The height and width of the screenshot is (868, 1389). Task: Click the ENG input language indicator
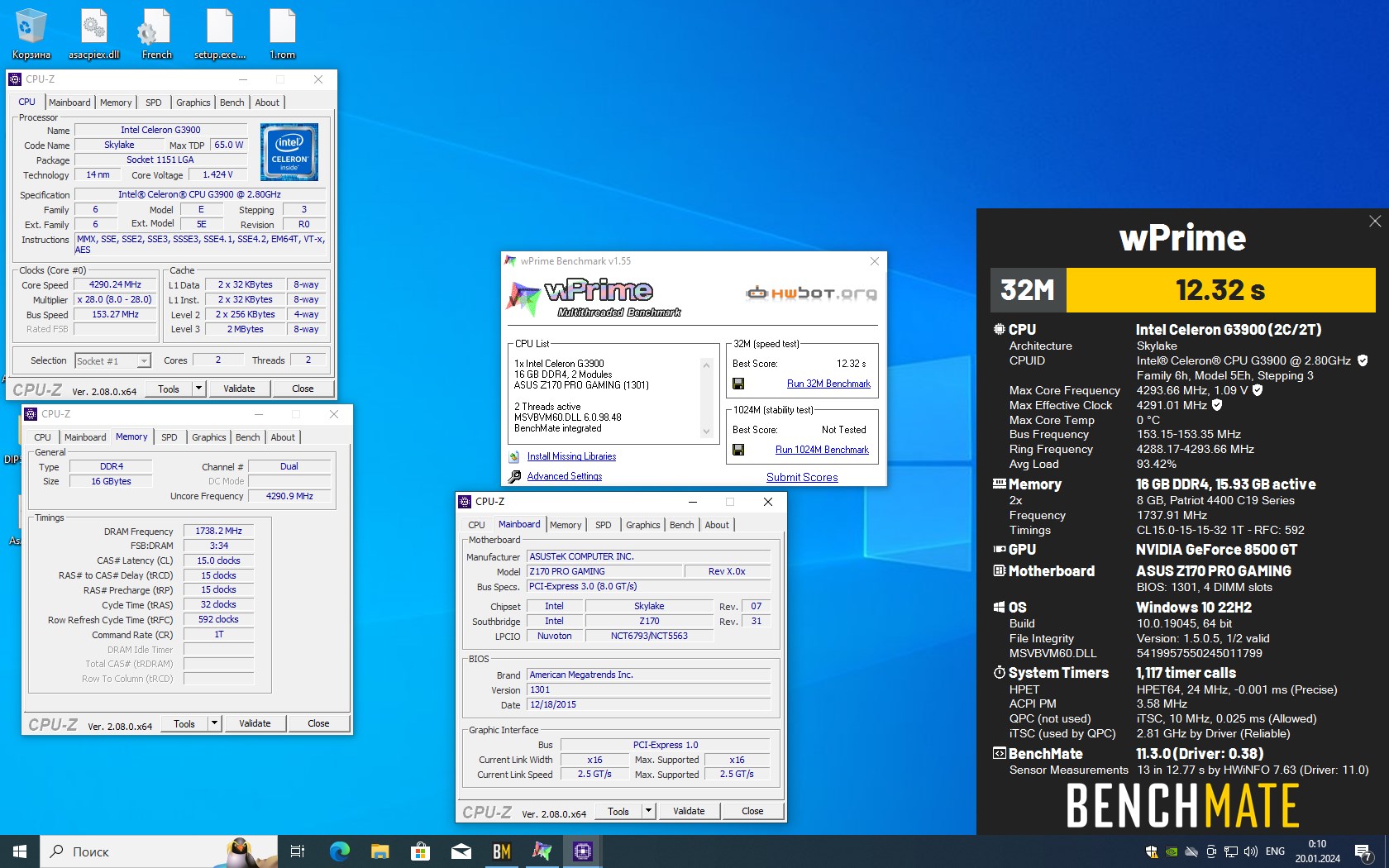1275,851
